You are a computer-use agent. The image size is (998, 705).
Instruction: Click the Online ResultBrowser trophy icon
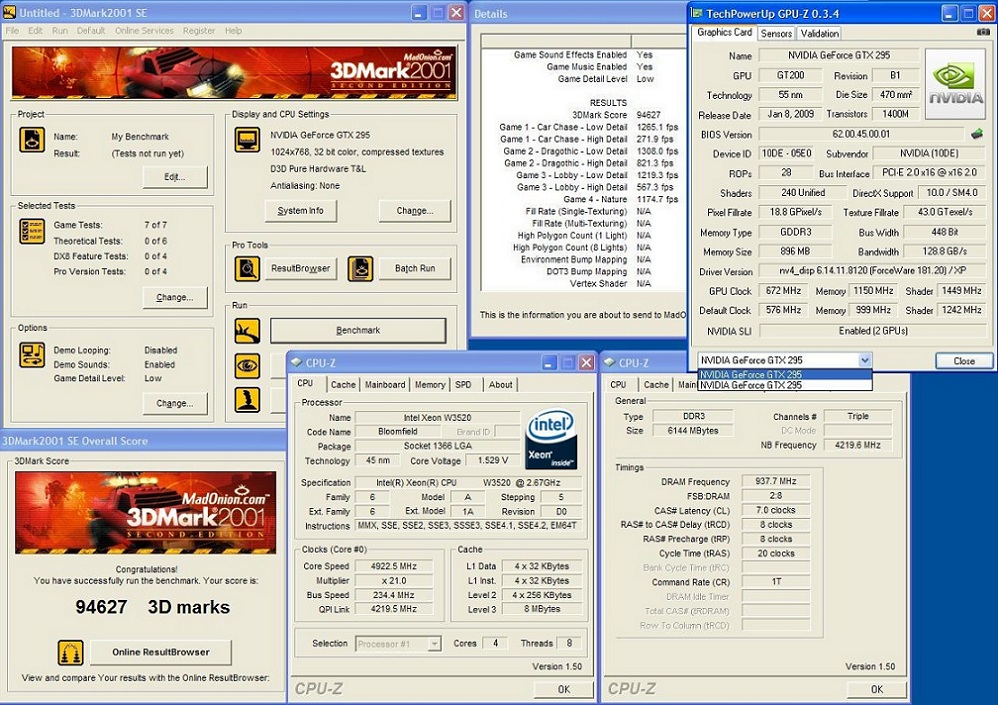(x=71, y=652)
